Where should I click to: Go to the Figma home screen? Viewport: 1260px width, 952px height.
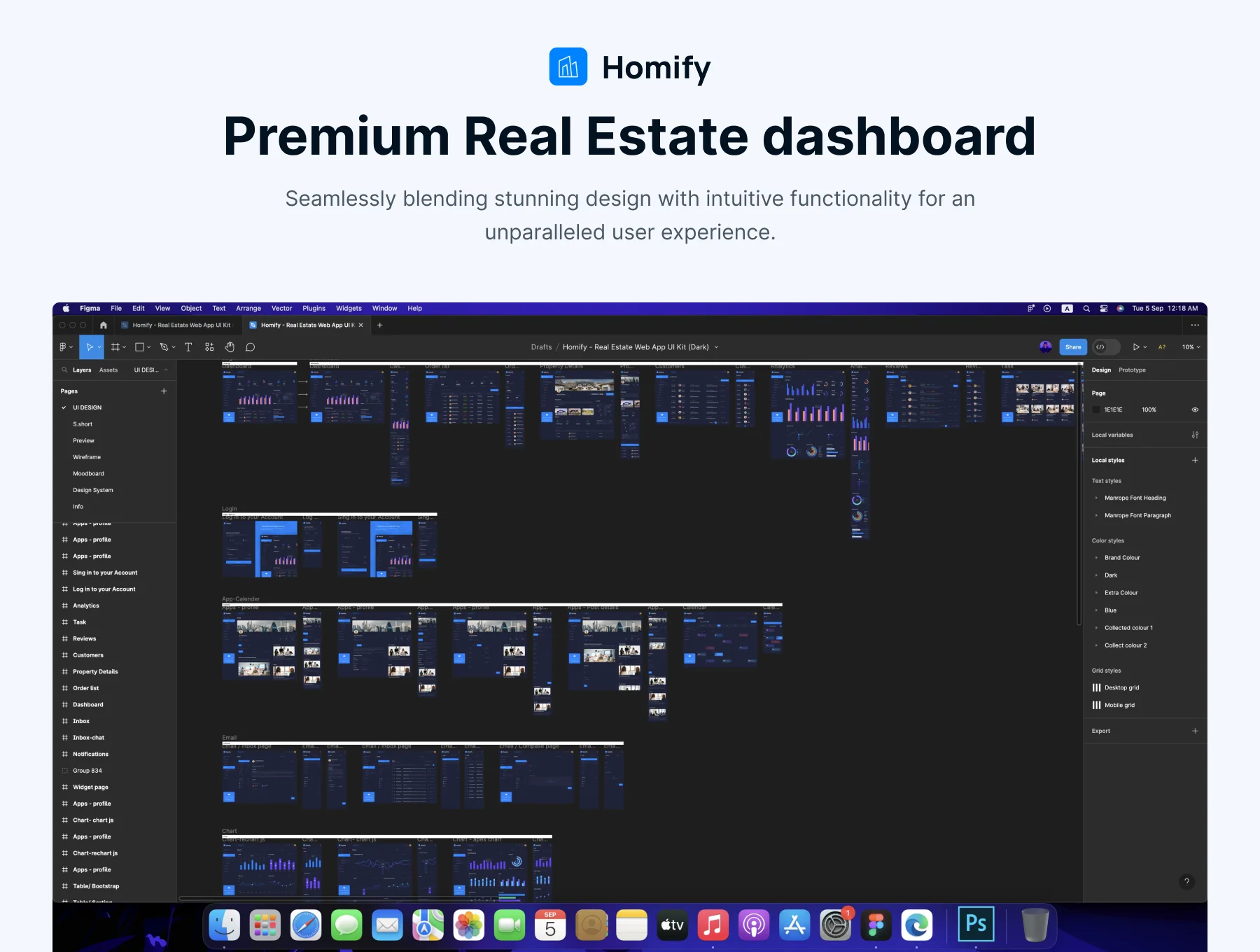point(104,325)
